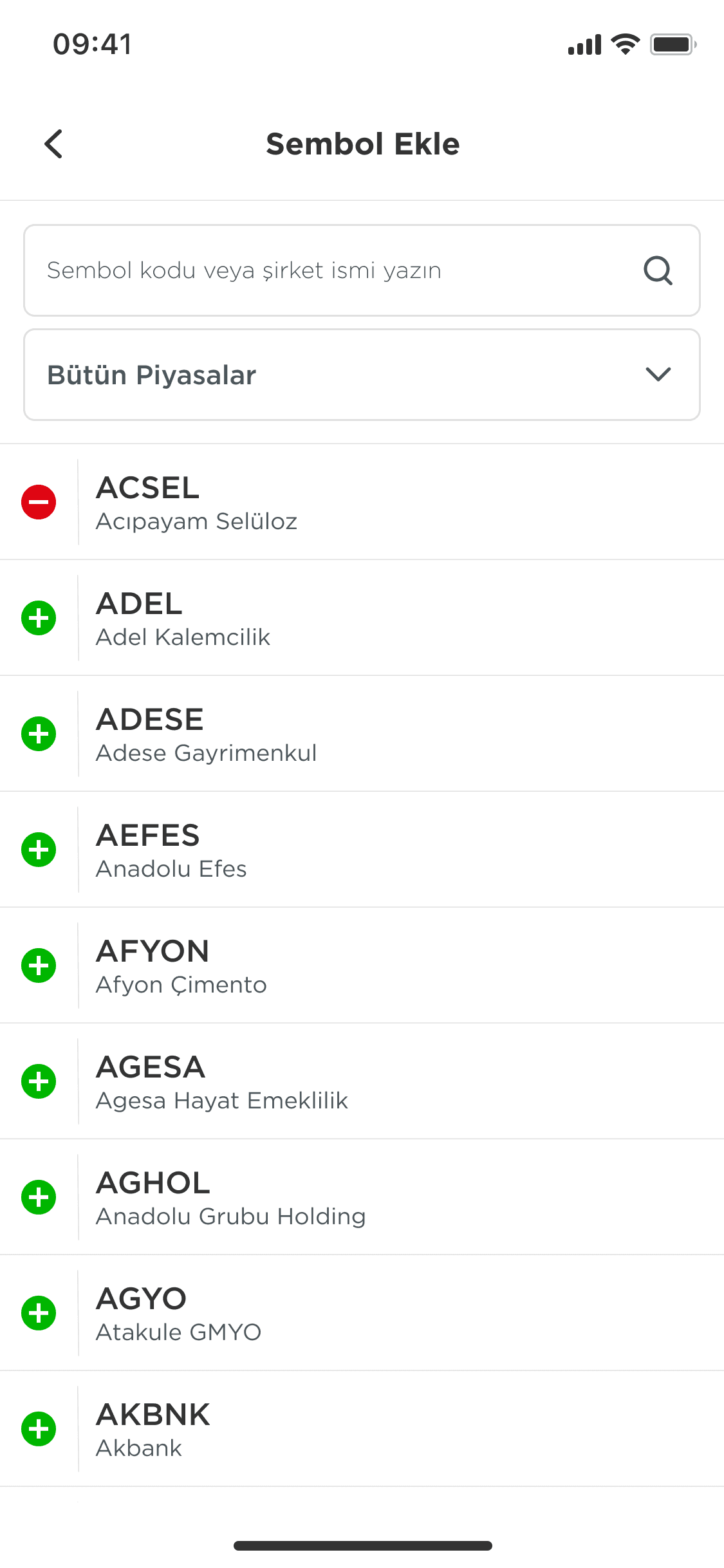Open the Bütün Piyasalar market dropdown

click(x=362, y=375)
